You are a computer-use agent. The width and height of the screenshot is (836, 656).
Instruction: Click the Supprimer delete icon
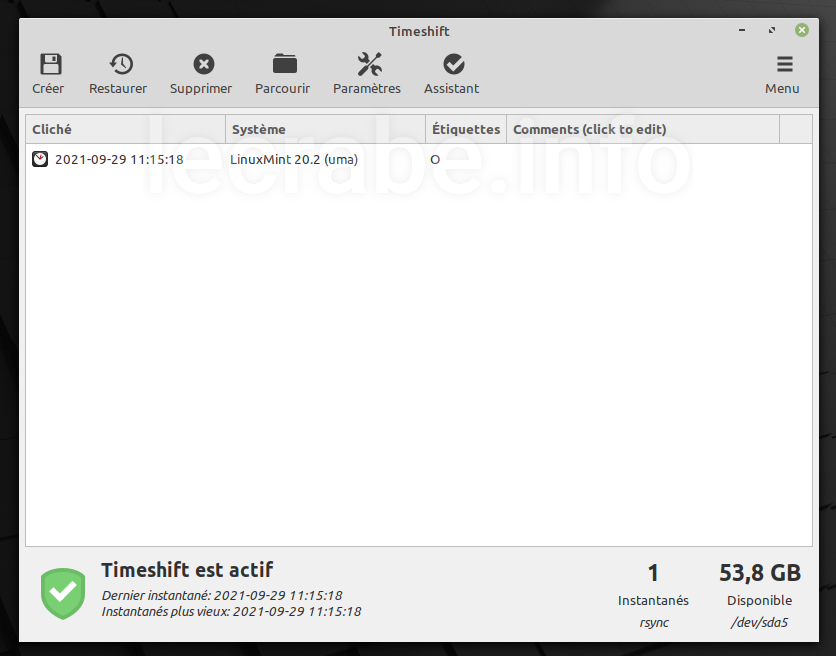pyautogui.click(x=204, y=65)
